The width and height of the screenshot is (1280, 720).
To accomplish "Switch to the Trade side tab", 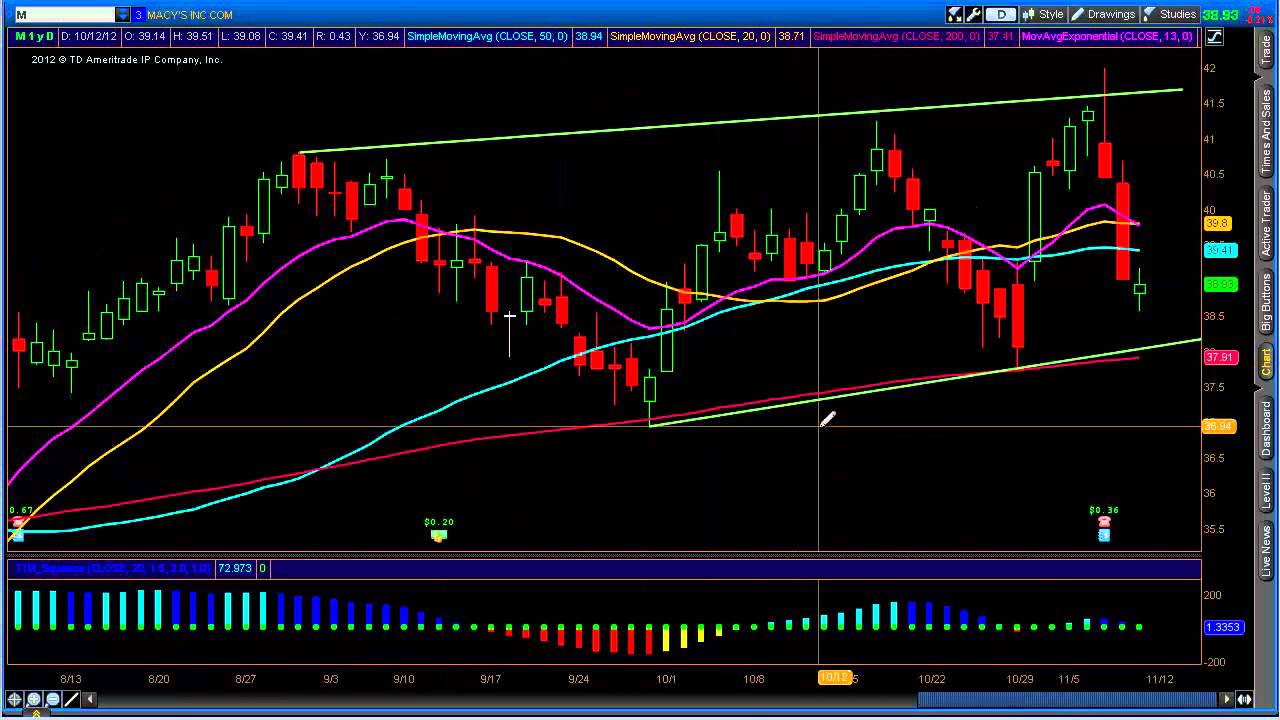I will coord(1266,51).
